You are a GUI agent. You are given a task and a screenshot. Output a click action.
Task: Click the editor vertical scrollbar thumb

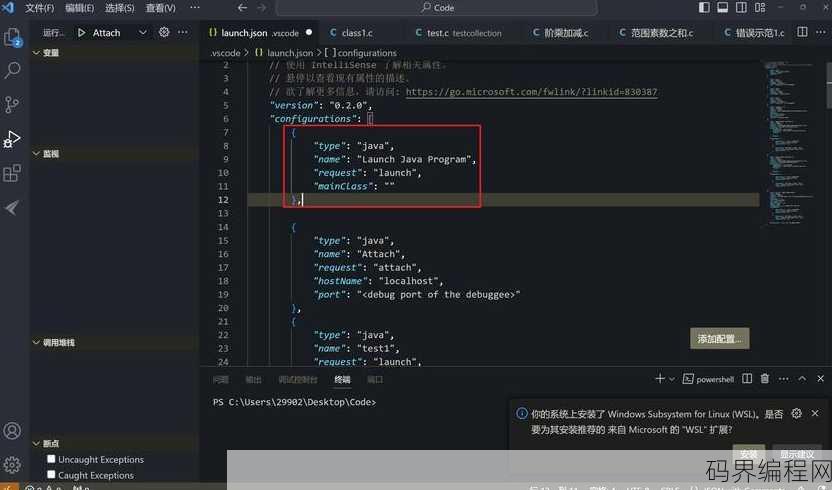click(829, 85)
